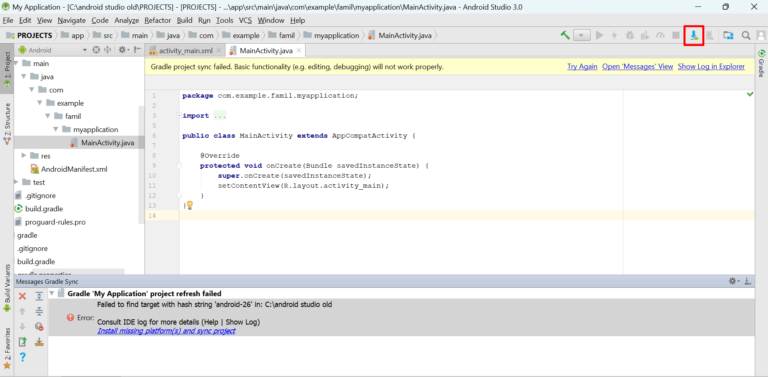768x377 pixels.
Task: Click red X close in Messages panel
Action: [x=22, y=296]
